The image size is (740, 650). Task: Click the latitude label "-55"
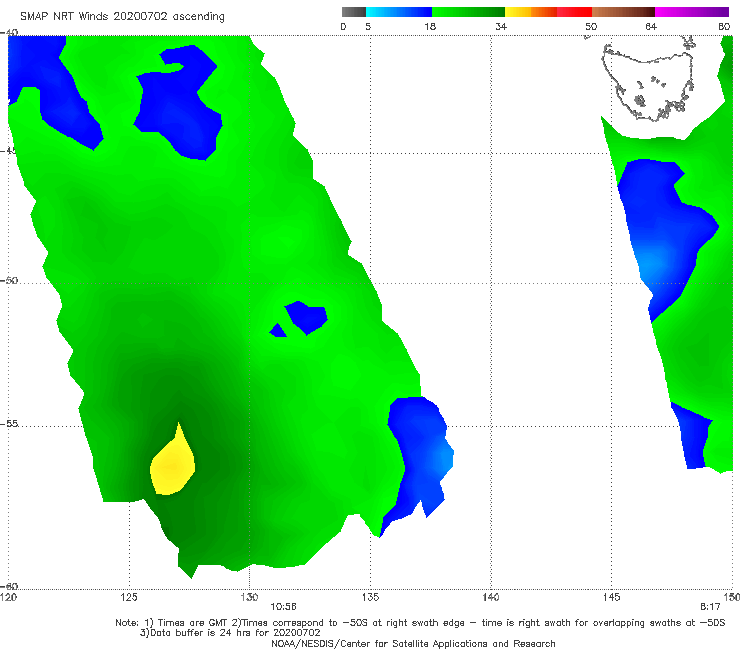tap(9, 423)
